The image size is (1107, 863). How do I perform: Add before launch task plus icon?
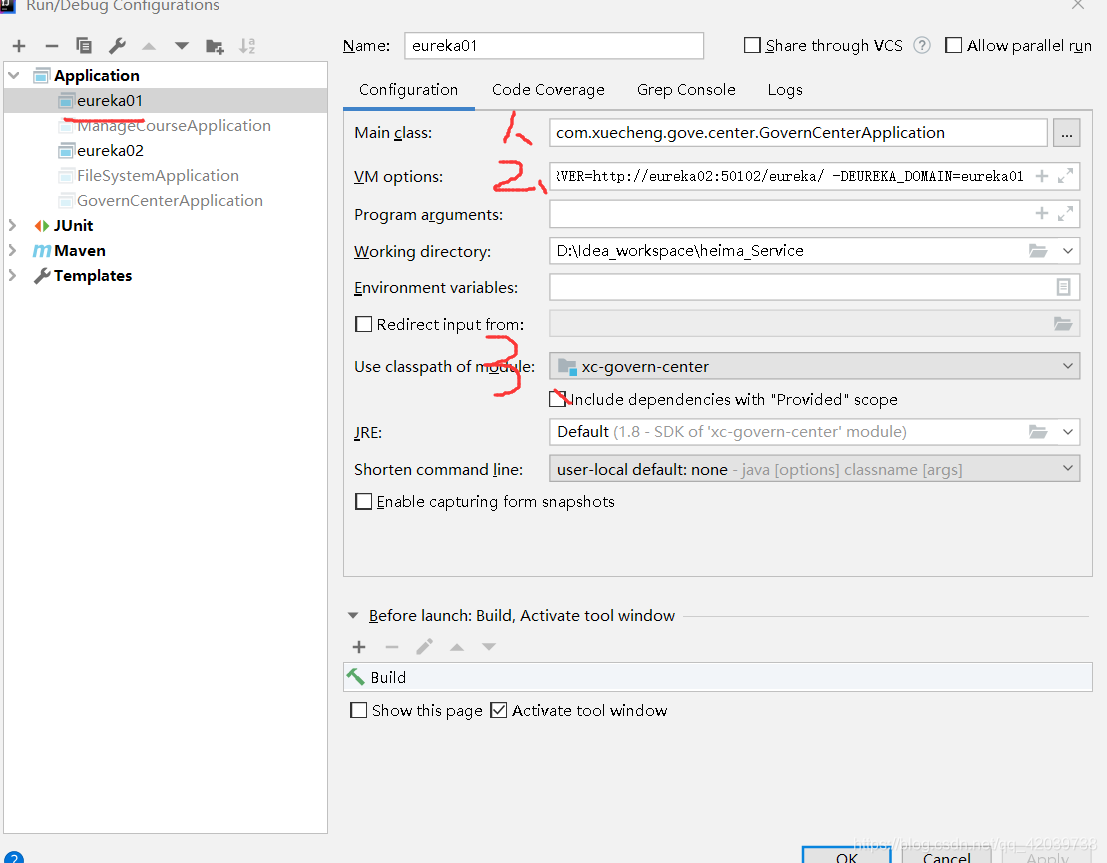tap(359, 647)
